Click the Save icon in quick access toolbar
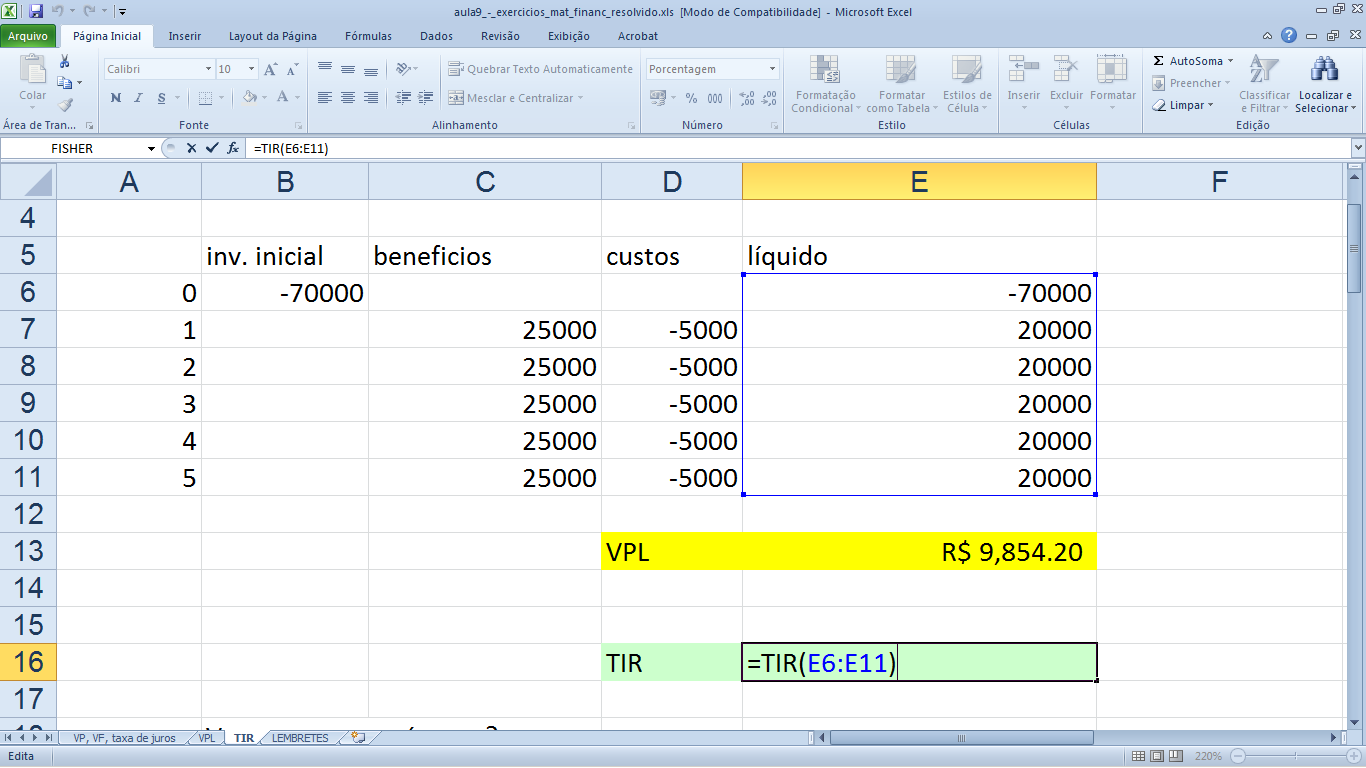1366x768 pixels. point(37,11)
